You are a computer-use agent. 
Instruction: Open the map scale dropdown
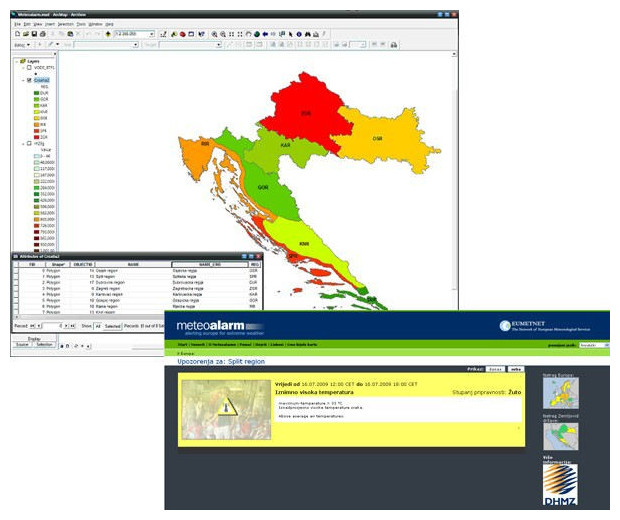[x=152, y=34]
